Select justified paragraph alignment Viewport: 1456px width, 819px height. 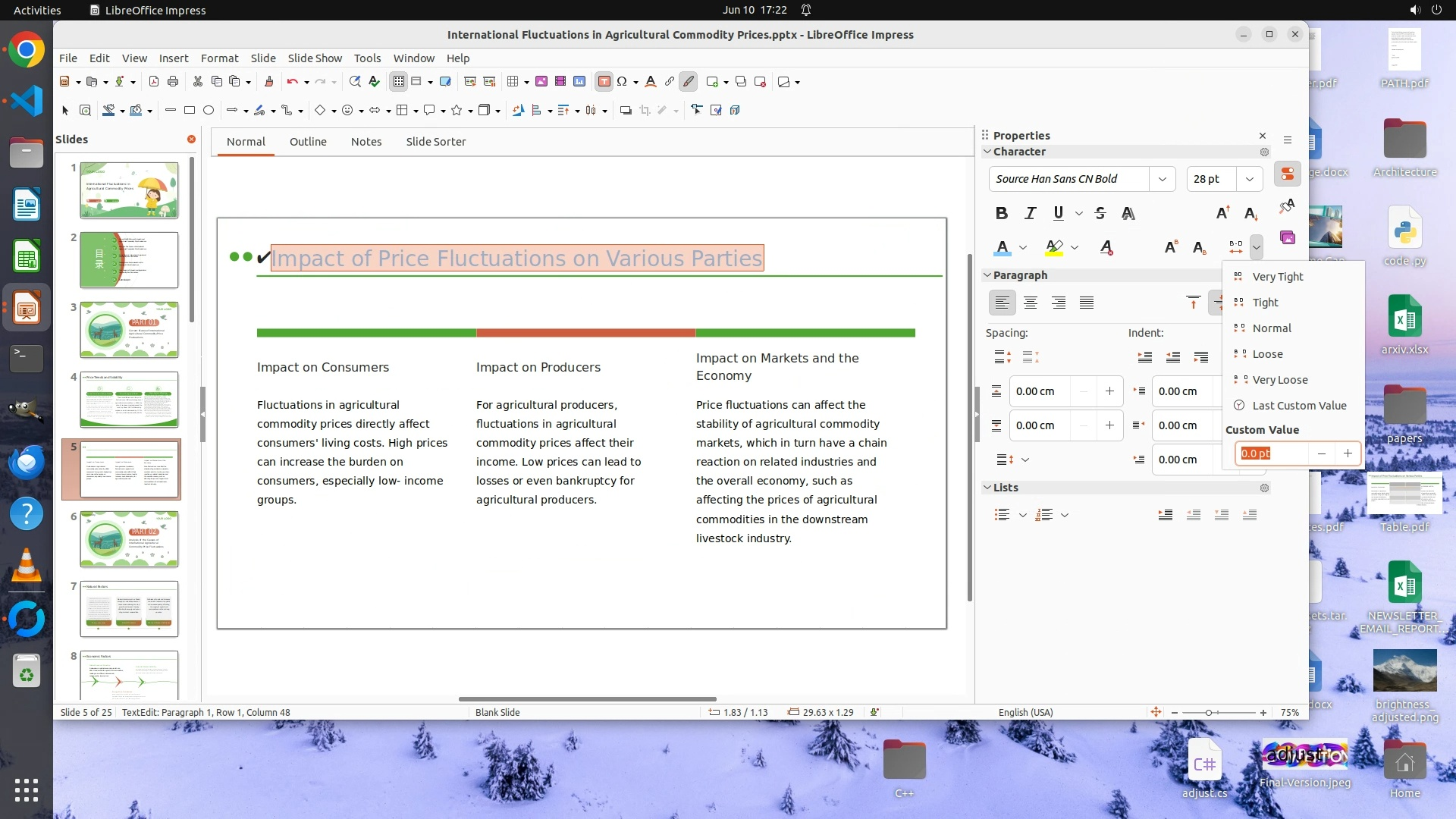(x=1087, y=303)
